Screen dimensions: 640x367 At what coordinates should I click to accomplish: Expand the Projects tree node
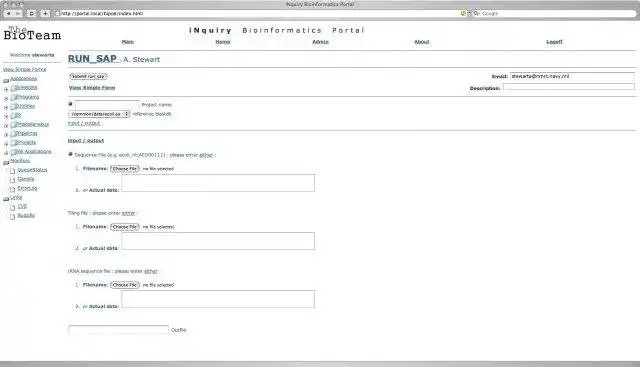[6, 144]
